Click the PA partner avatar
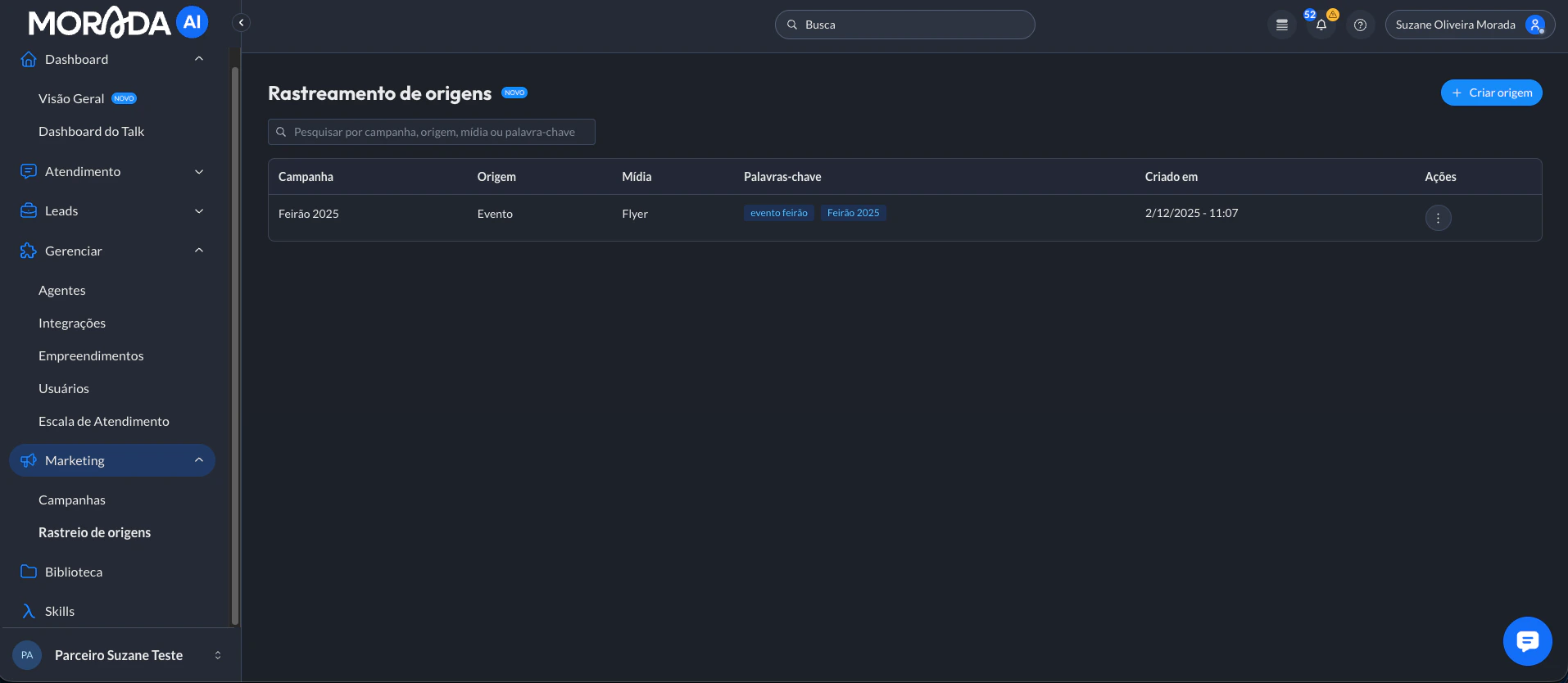 point(27,655)
